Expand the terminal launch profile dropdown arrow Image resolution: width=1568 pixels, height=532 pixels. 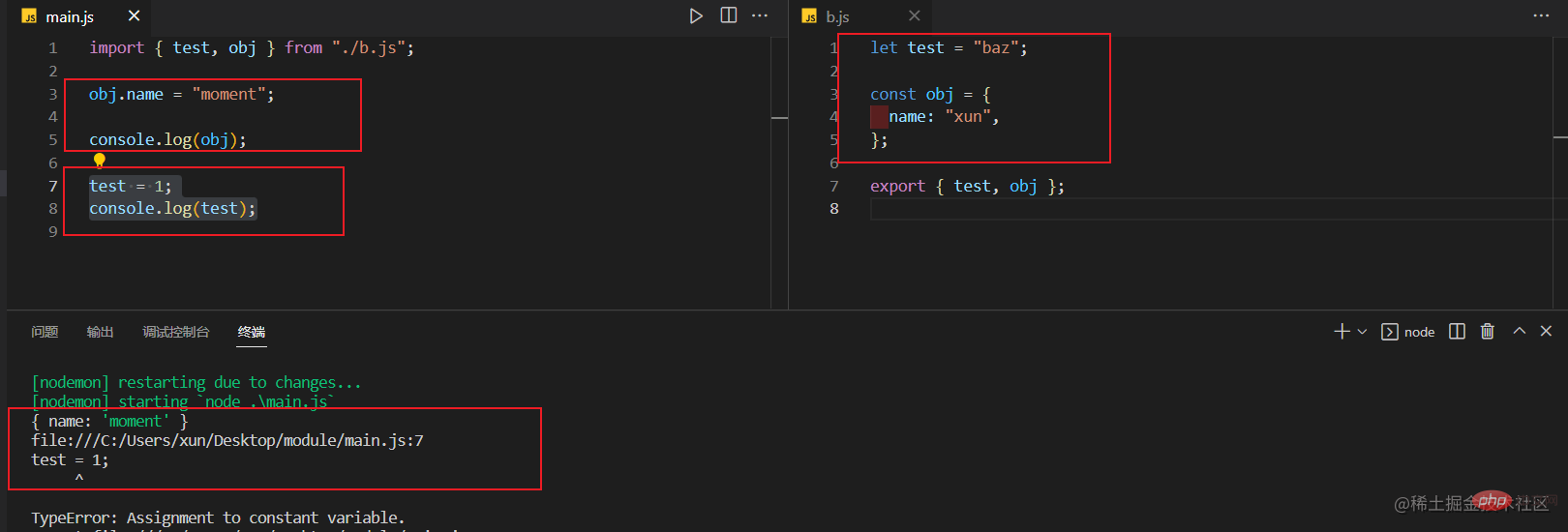1362,332
